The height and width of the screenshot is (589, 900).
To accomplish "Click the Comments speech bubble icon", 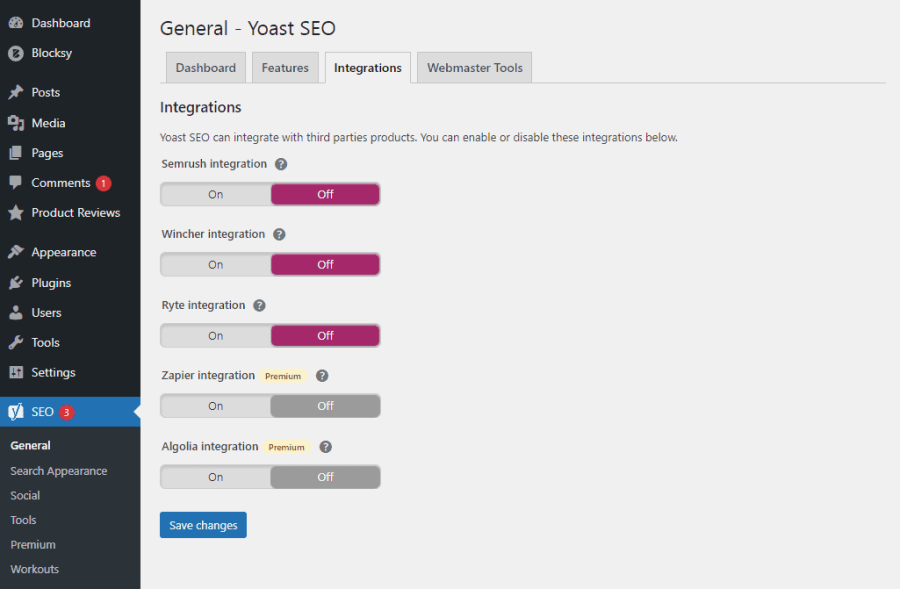I will point(15,183).
